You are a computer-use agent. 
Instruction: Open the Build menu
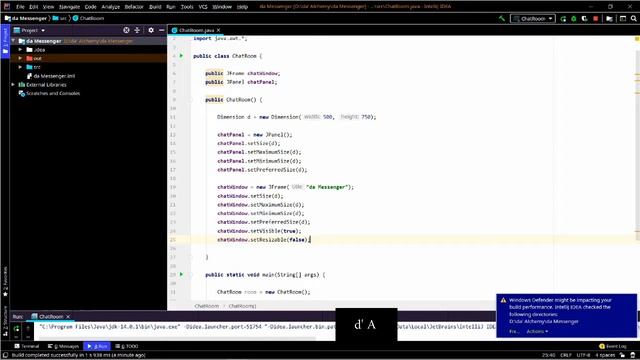(155, 7)
